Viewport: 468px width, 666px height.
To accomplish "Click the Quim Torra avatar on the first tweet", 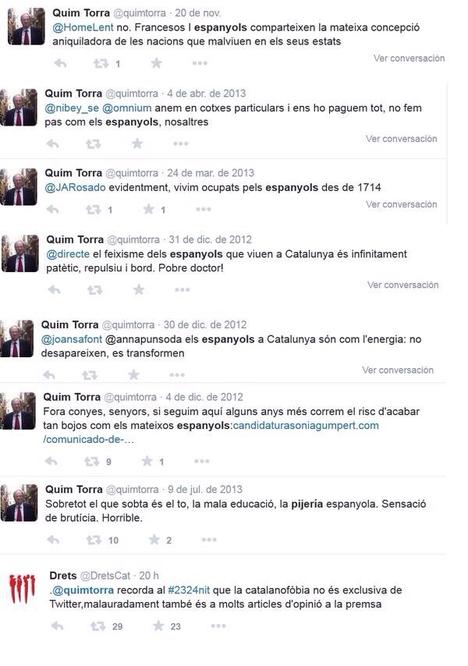I will (26, 26).
